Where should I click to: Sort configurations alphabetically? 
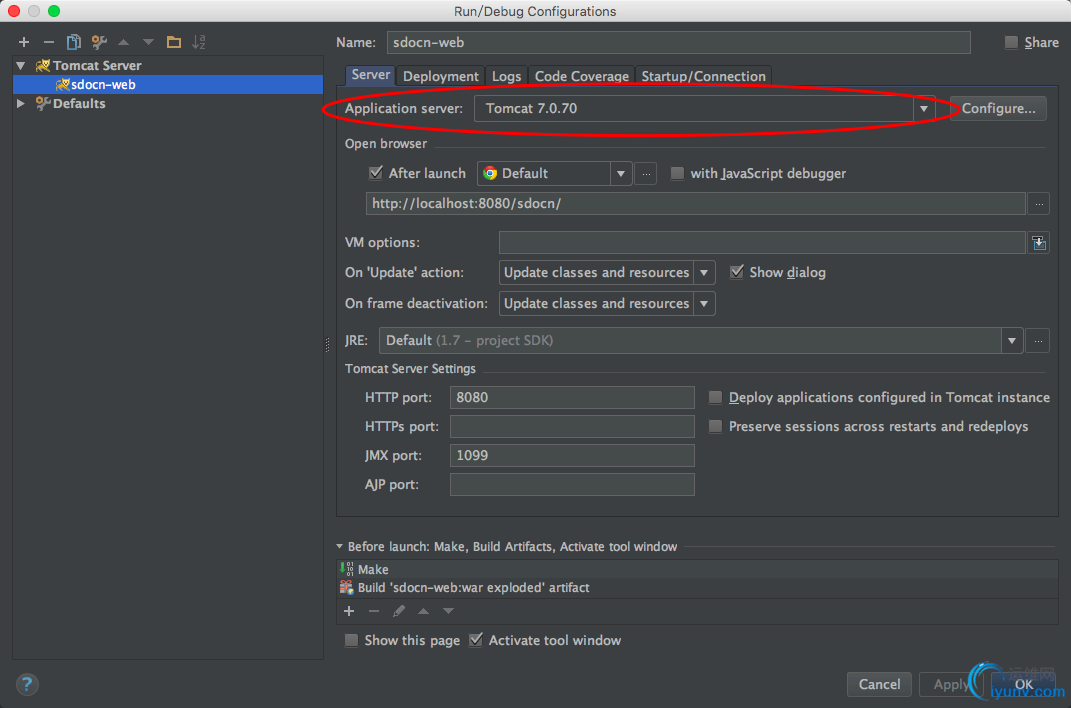point(199,42)
